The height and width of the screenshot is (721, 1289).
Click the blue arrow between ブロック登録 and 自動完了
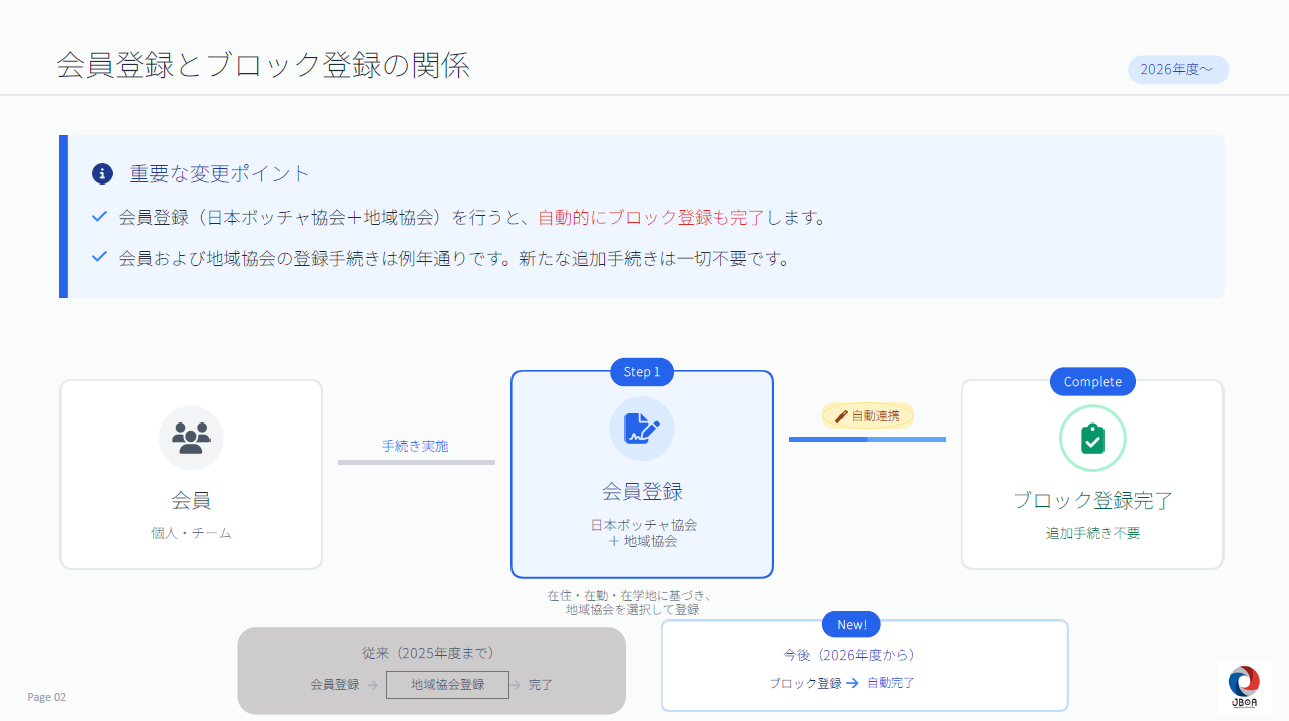tap(853, 683)
